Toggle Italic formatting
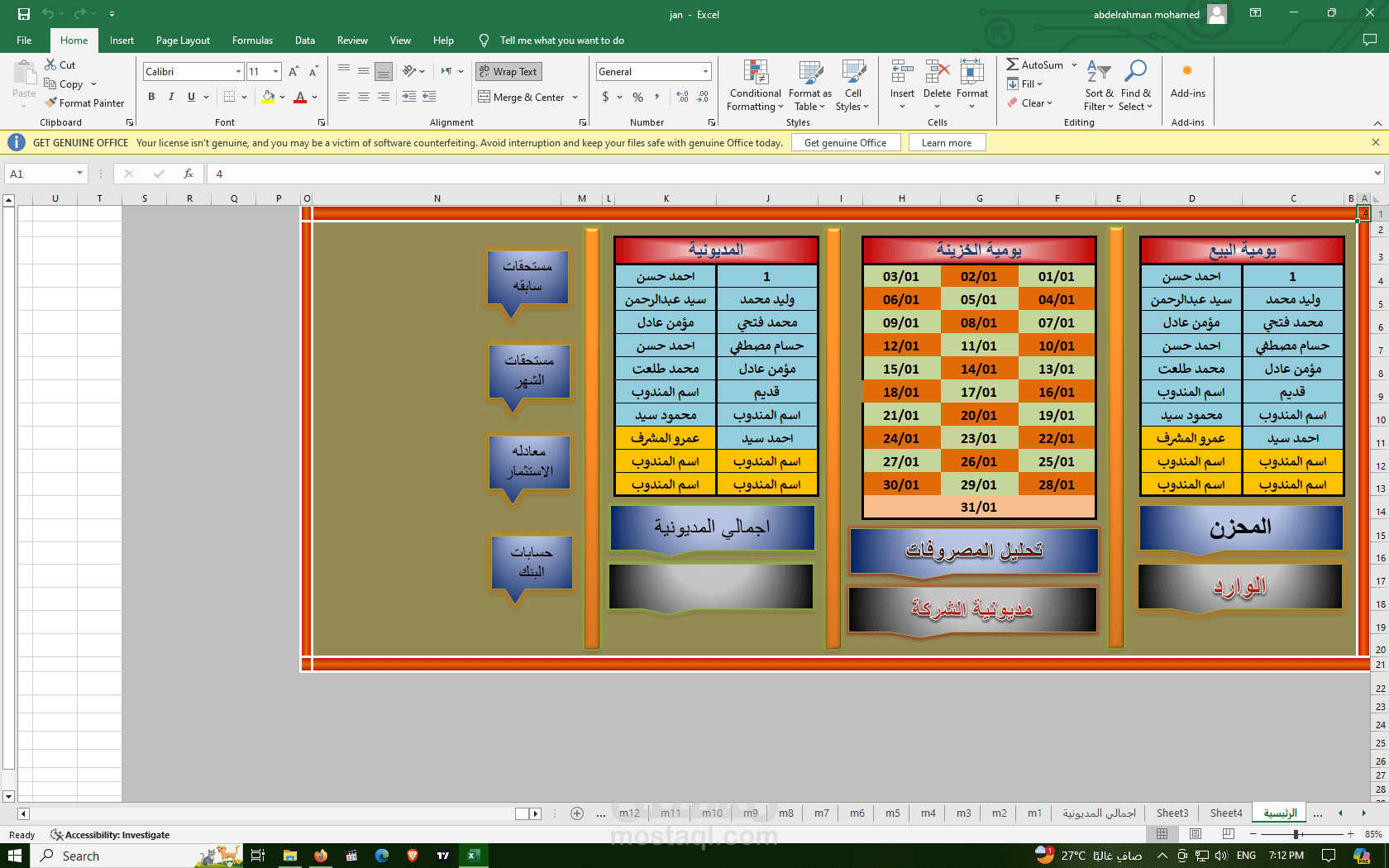Image resolution: width=1389 pixels, height=868 pixels. tap(171, 97)
